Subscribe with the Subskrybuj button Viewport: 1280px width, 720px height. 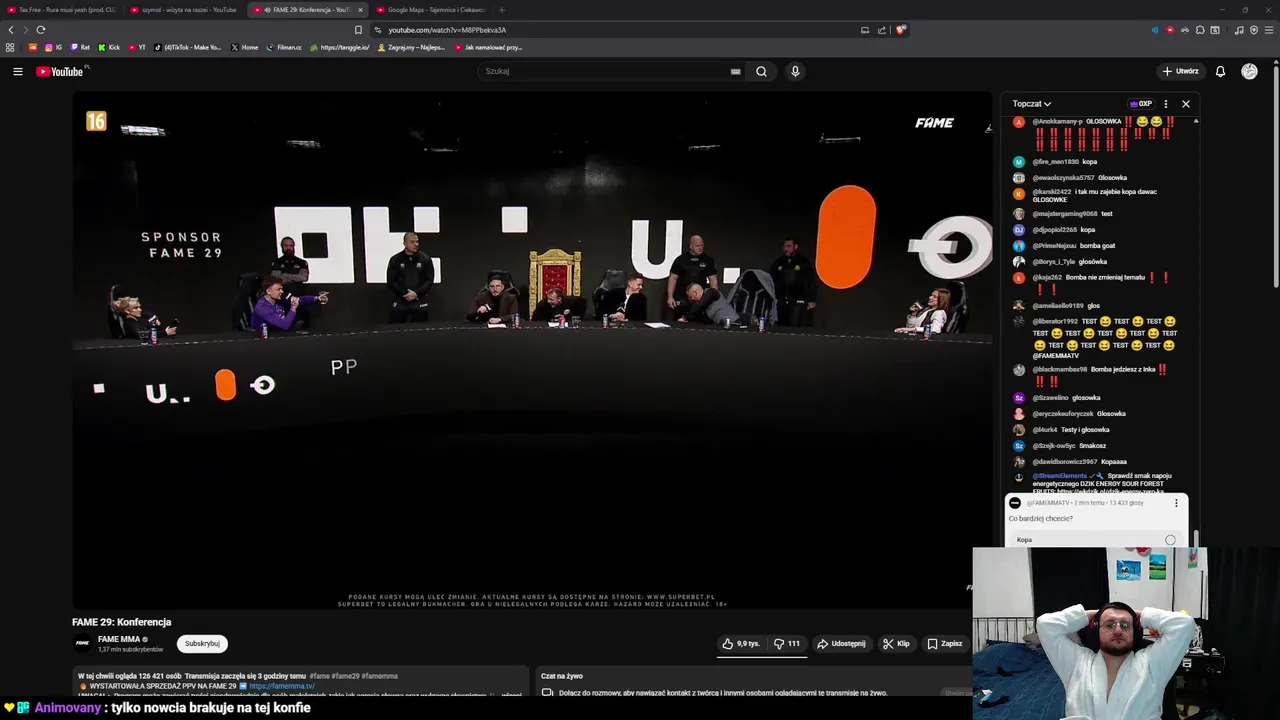[202, 644]
